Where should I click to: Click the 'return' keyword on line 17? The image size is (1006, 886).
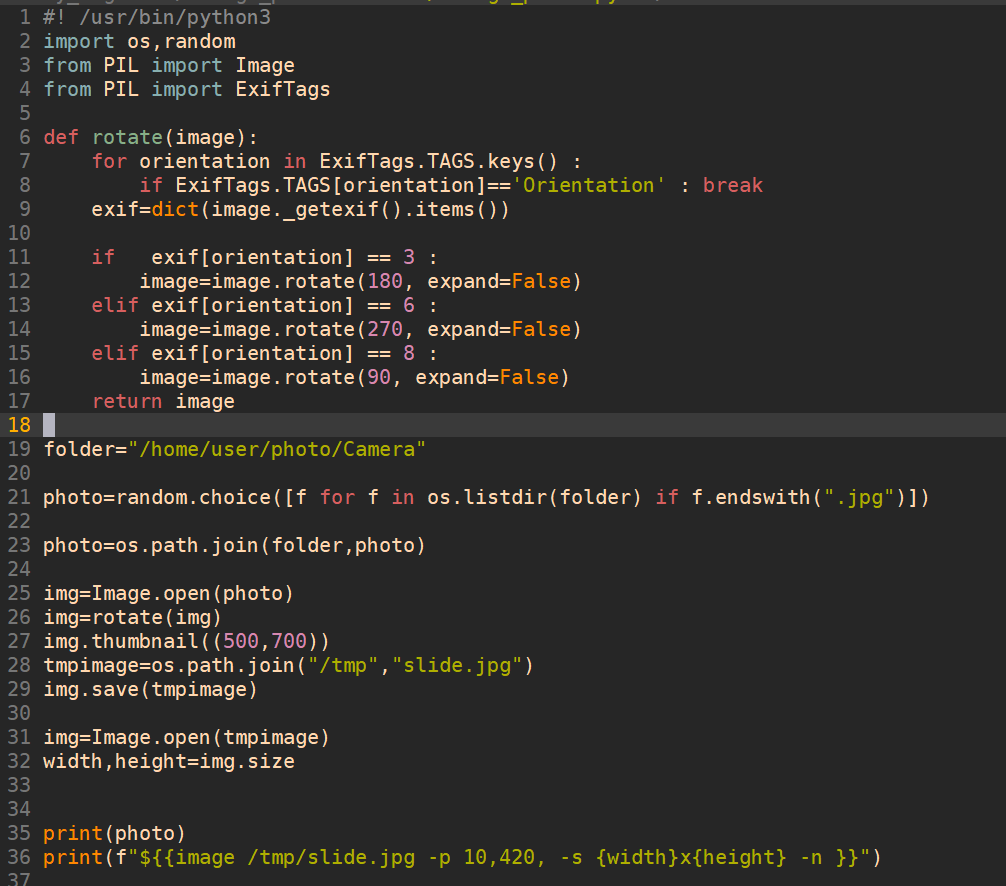tap(127, 402)
